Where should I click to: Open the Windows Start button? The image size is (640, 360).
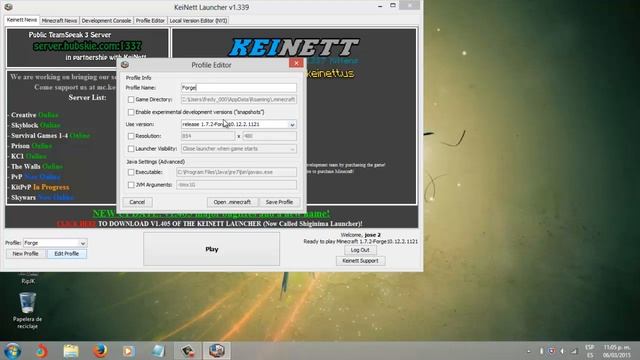12,351
